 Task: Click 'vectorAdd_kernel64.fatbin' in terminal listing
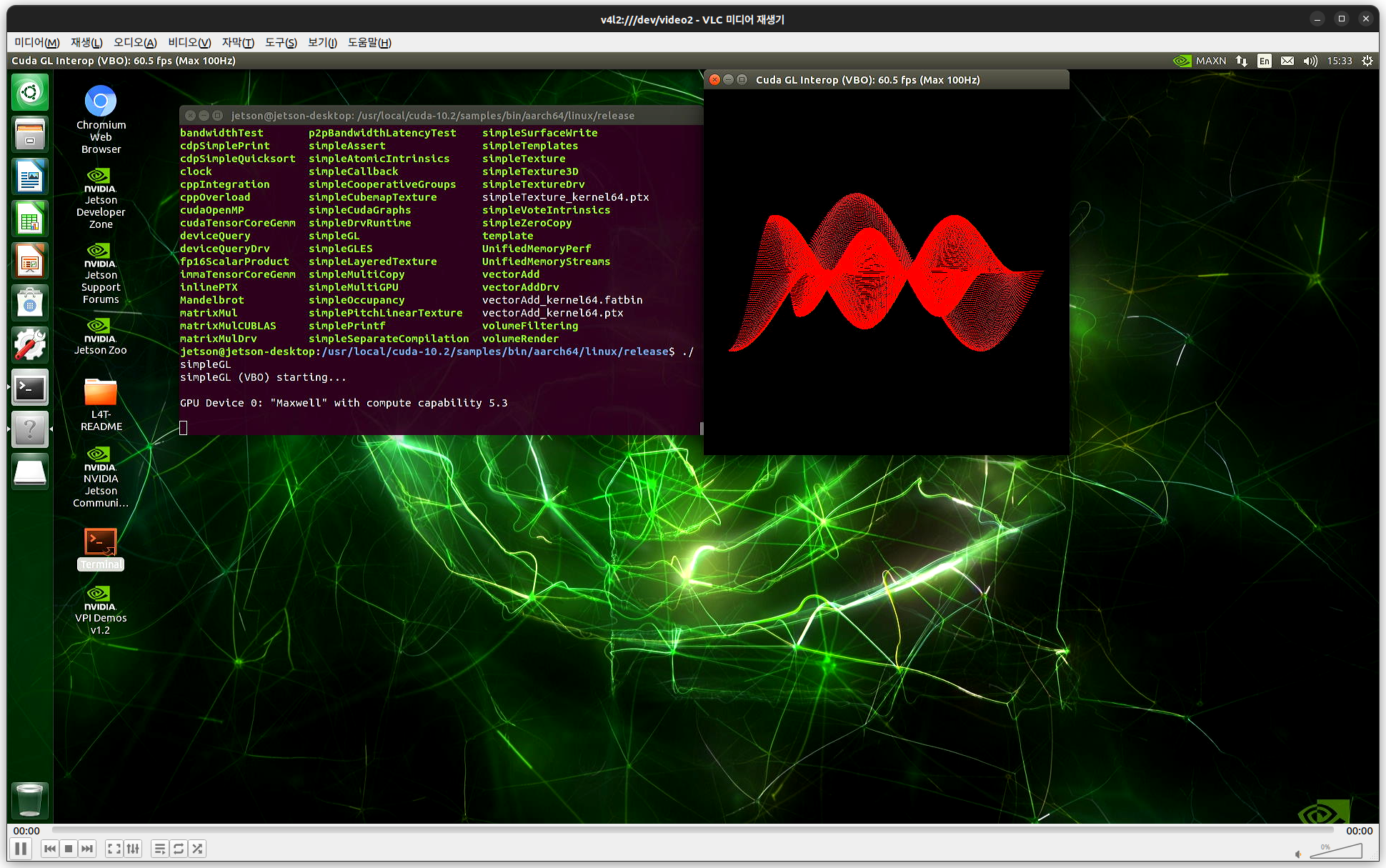click(562, 300)
